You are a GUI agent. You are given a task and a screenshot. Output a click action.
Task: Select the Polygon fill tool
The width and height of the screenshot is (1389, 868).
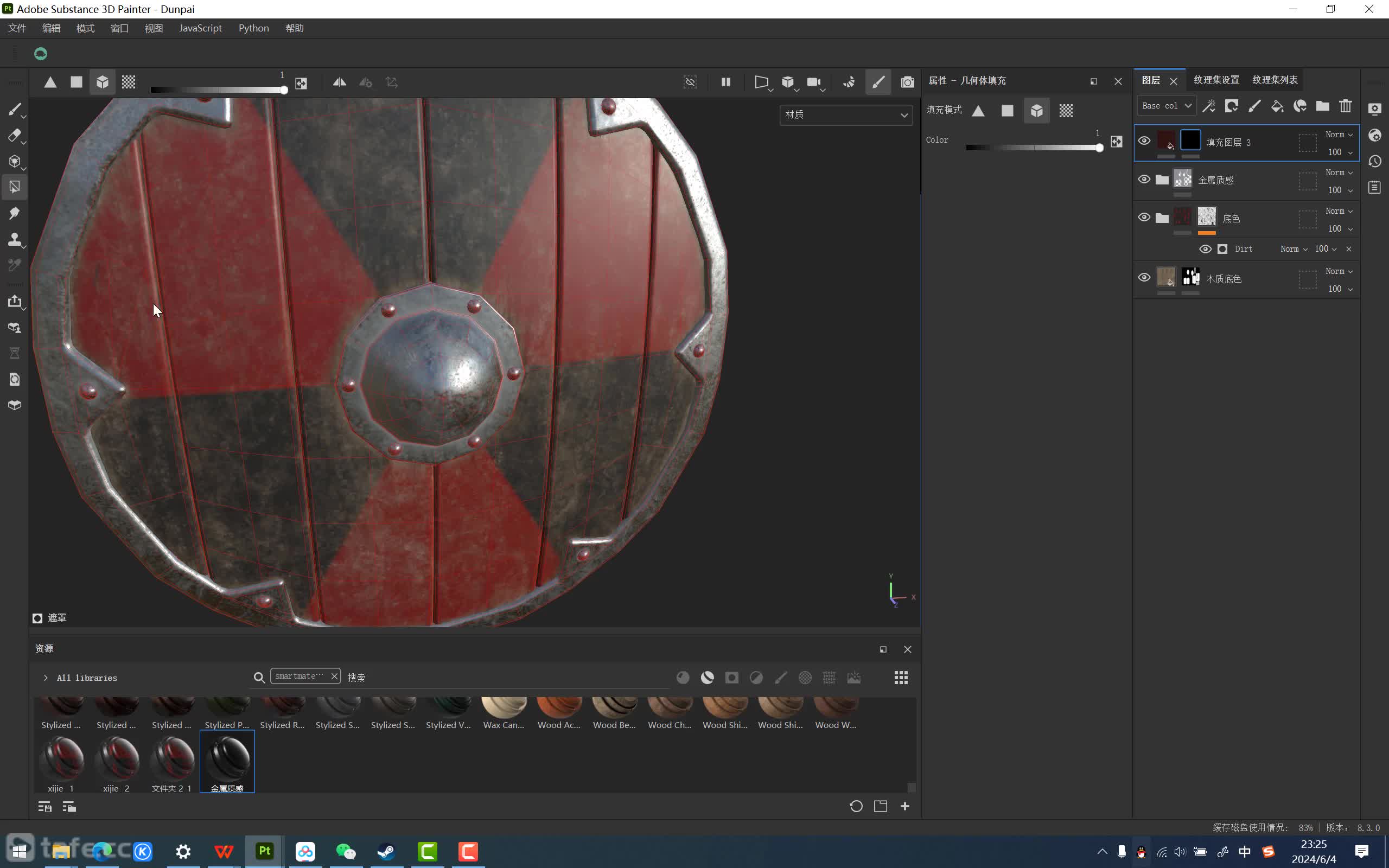tap(14, 187)
